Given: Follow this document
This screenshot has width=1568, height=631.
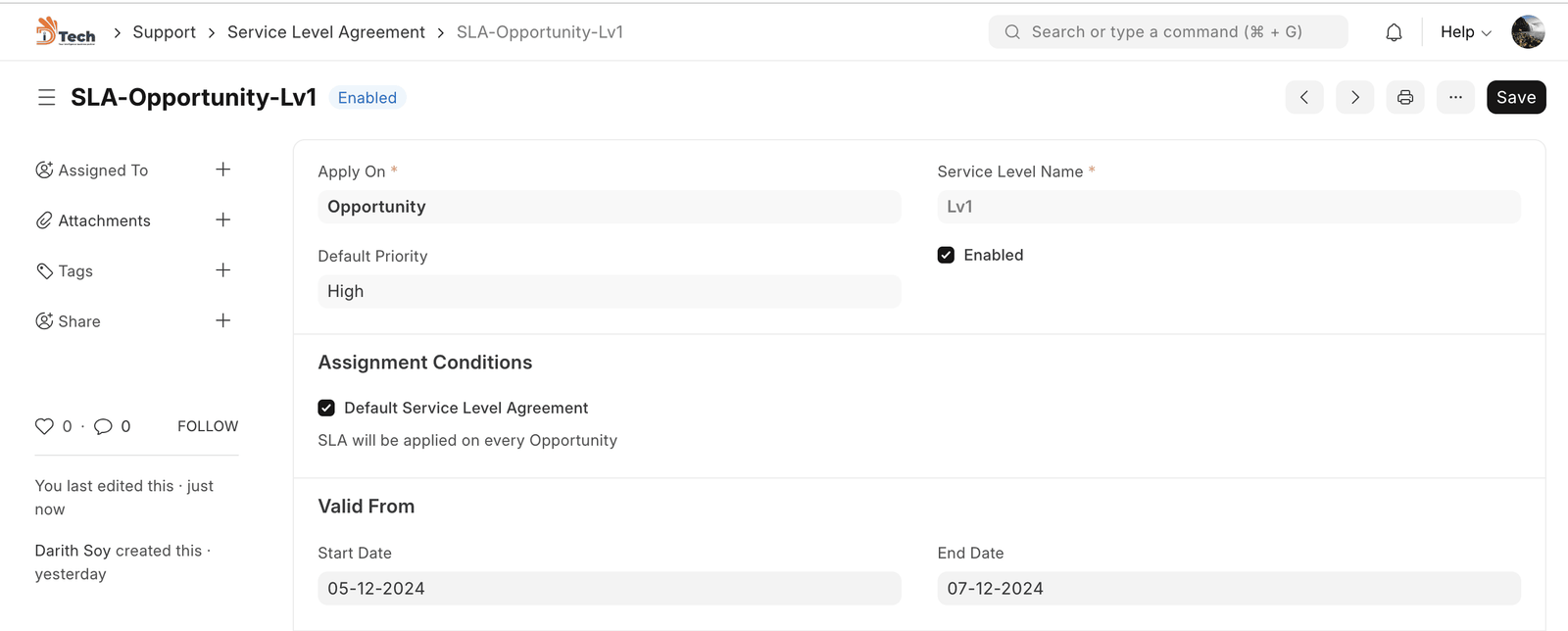Looking at the screenshot, I should [x=208, y=426].
